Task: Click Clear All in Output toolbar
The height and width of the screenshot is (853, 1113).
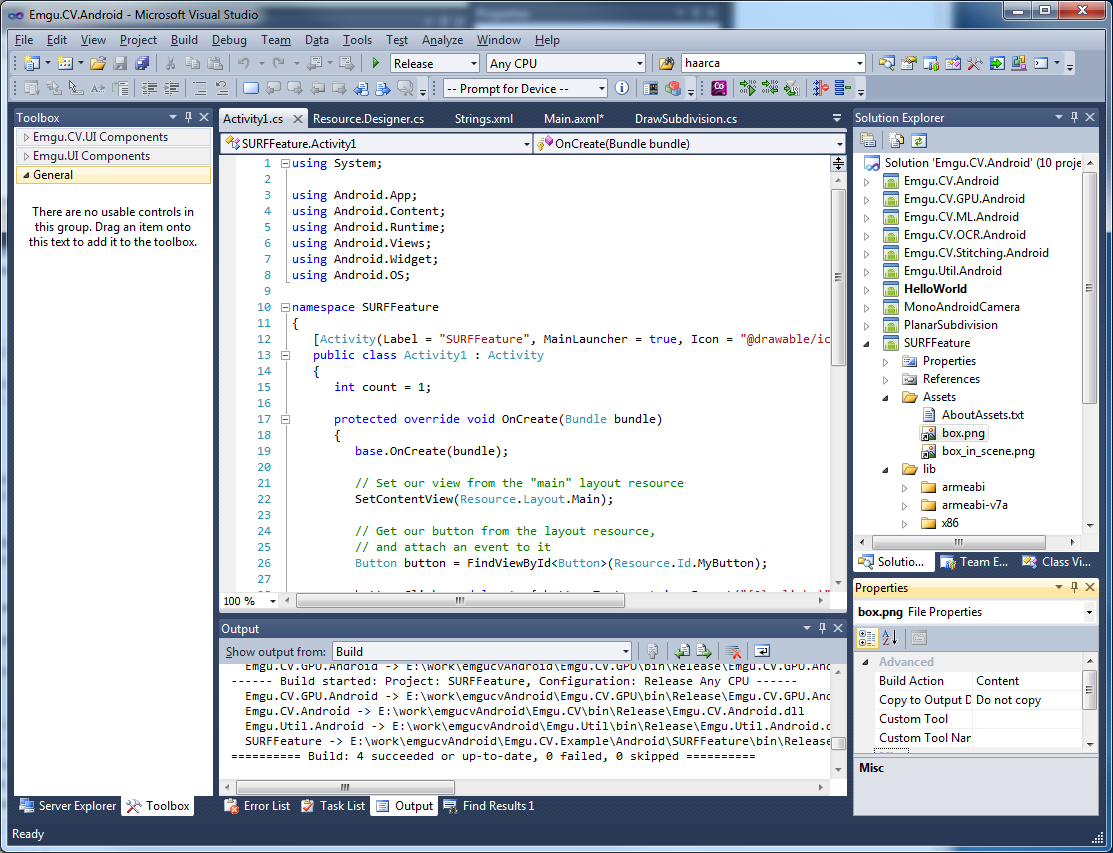Action: point(733,651)
